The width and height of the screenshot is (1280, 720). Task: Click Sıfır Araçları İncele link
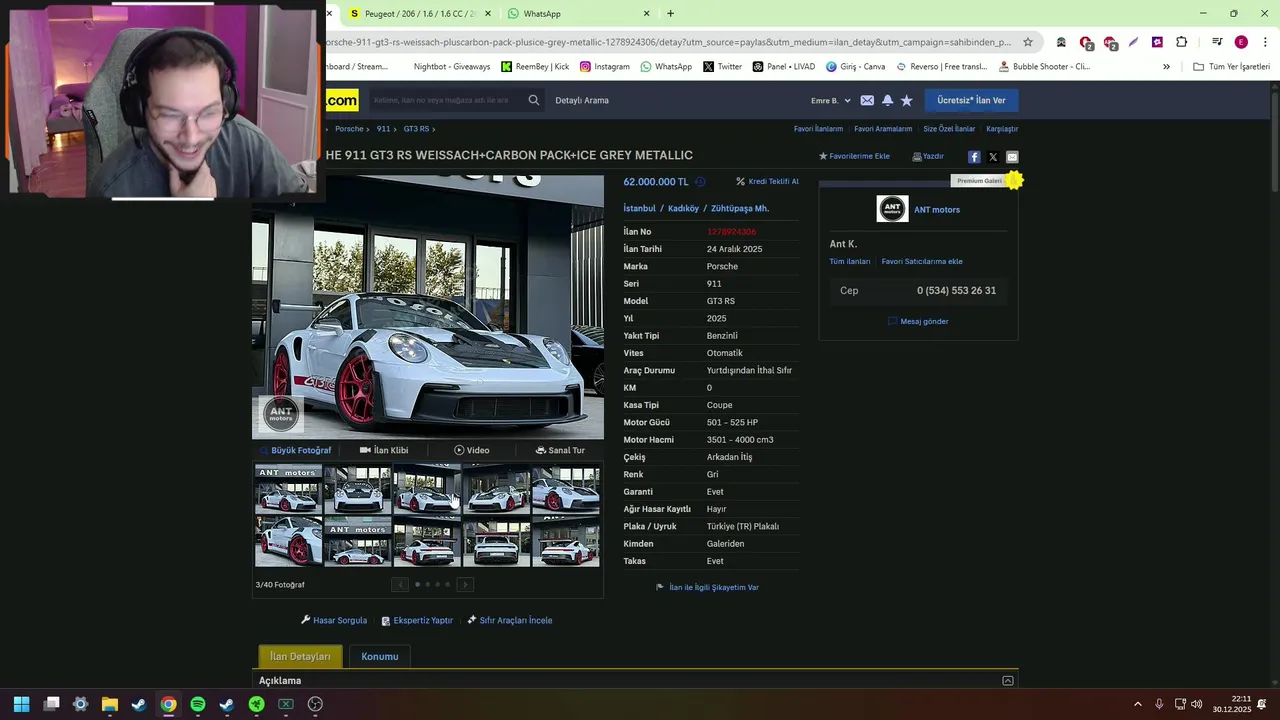click(509, 621)
